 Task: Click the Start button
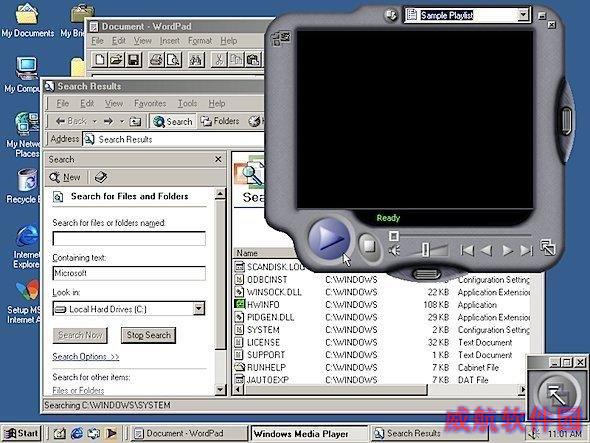[21, 434]
